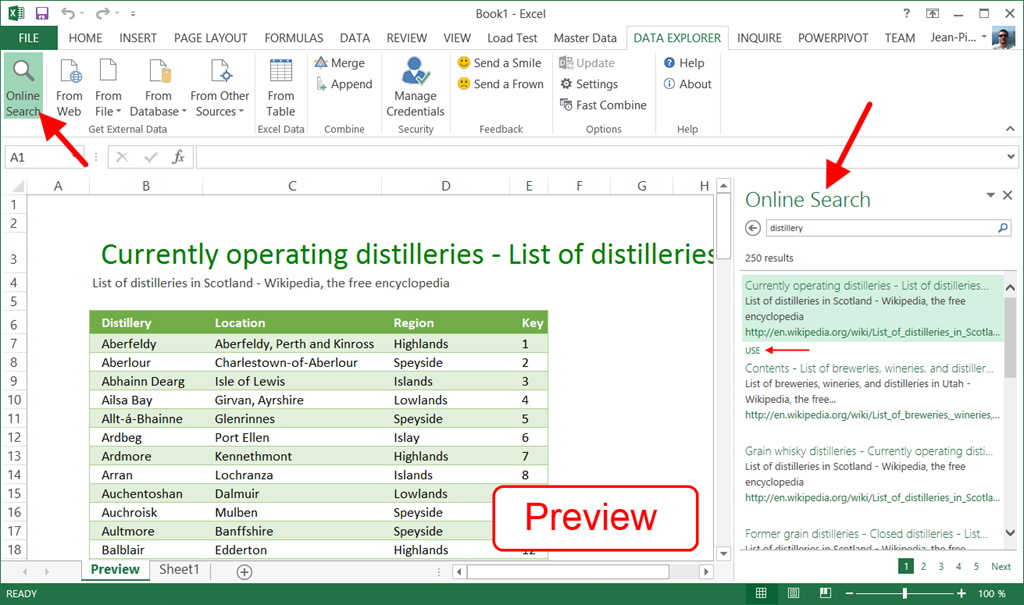The width and height of the screenshot is (1024, 605).
Task: Open the From Other Sources dropdown
Action: coord(220,104)
